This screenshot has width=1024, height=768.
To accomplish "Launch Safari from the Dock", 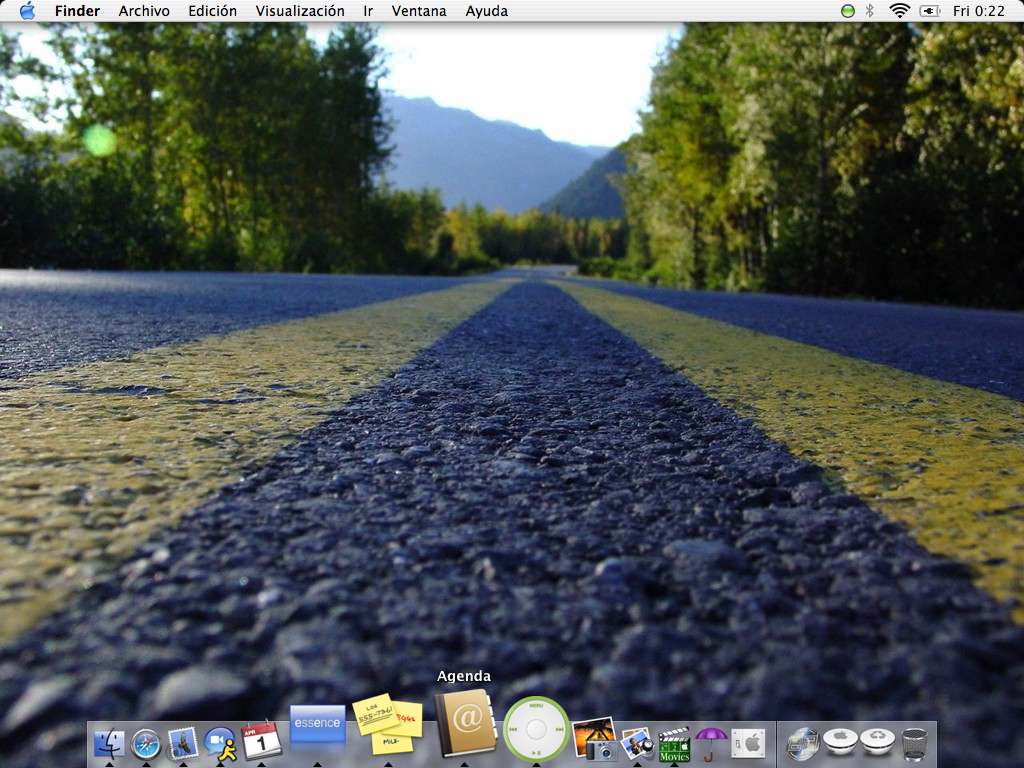I will point(146,744).
